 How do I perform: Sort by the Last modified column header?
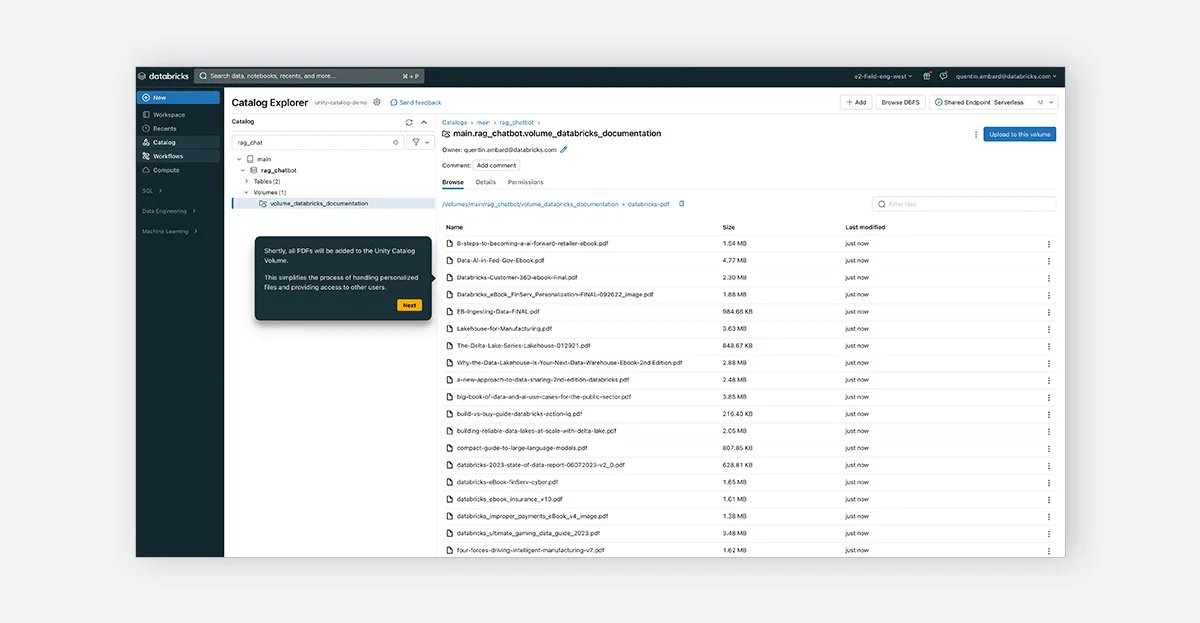[x=865, y=227]
